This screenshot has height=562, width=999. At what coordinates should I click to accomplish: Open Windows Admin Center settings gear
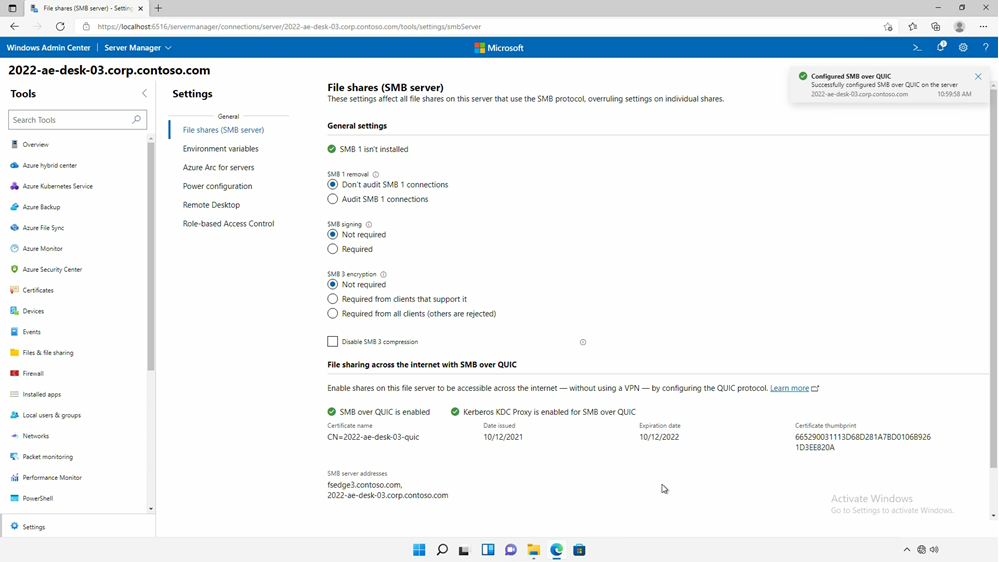[963, 48]
